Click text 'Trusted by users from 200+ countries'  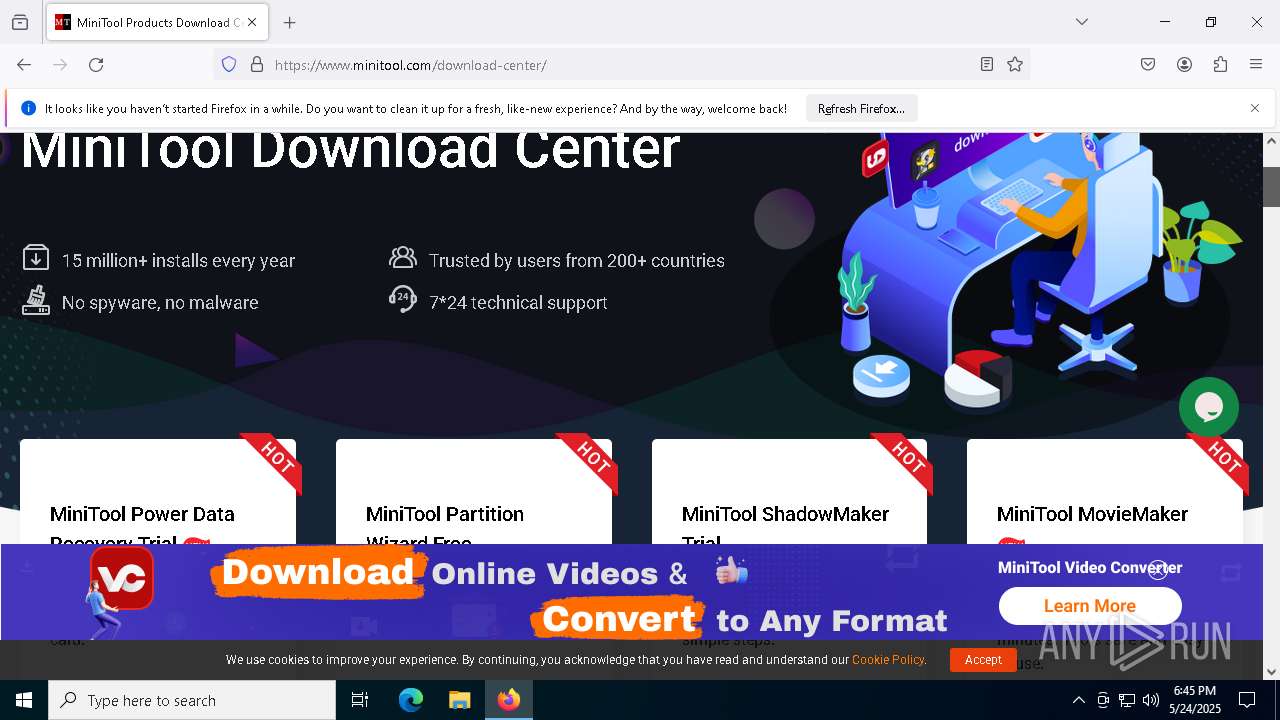coord(577,260)
